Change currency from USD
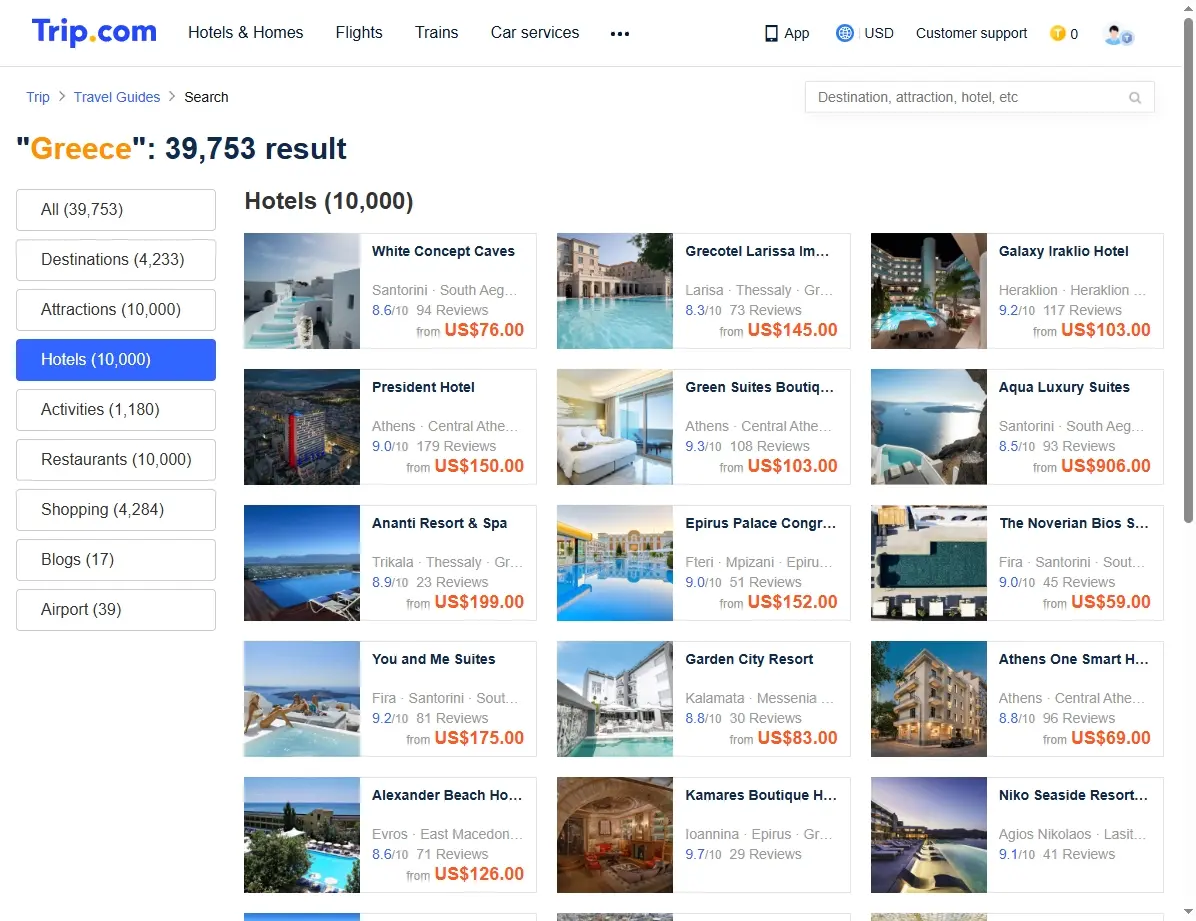1196x921 pixels. (879, 33)
